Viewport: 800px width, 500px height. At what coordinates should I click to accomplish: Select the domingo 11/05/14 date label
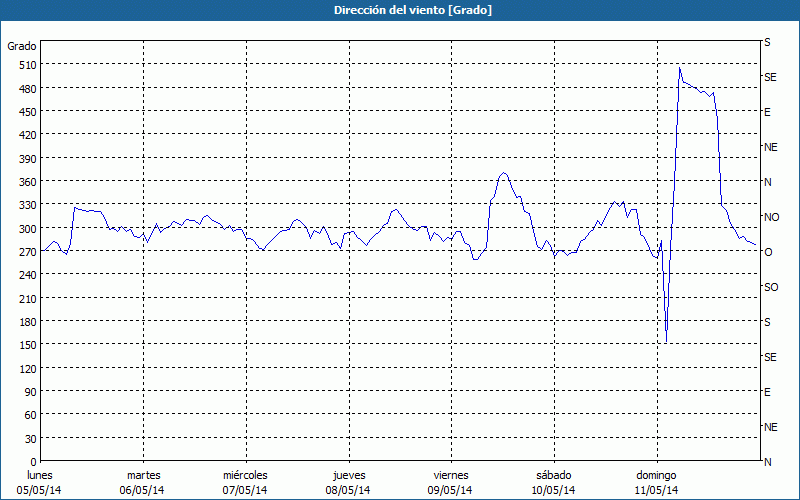click(x=655, y=482)
